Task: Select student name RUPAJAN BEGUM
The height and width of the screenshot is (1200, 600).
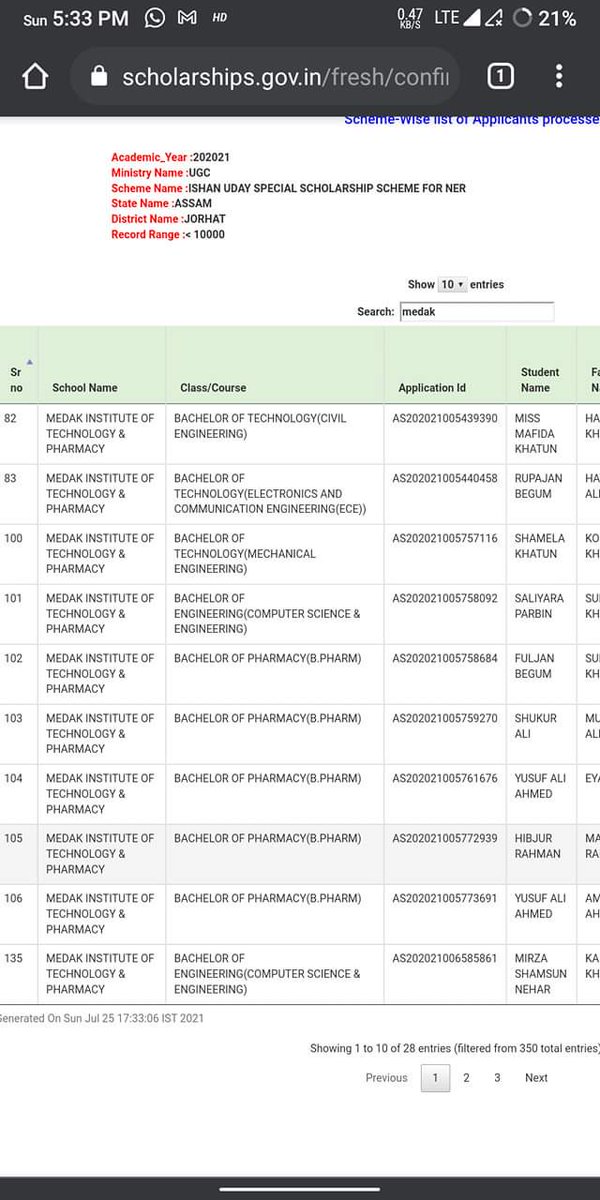Action: tap(538, 486)
